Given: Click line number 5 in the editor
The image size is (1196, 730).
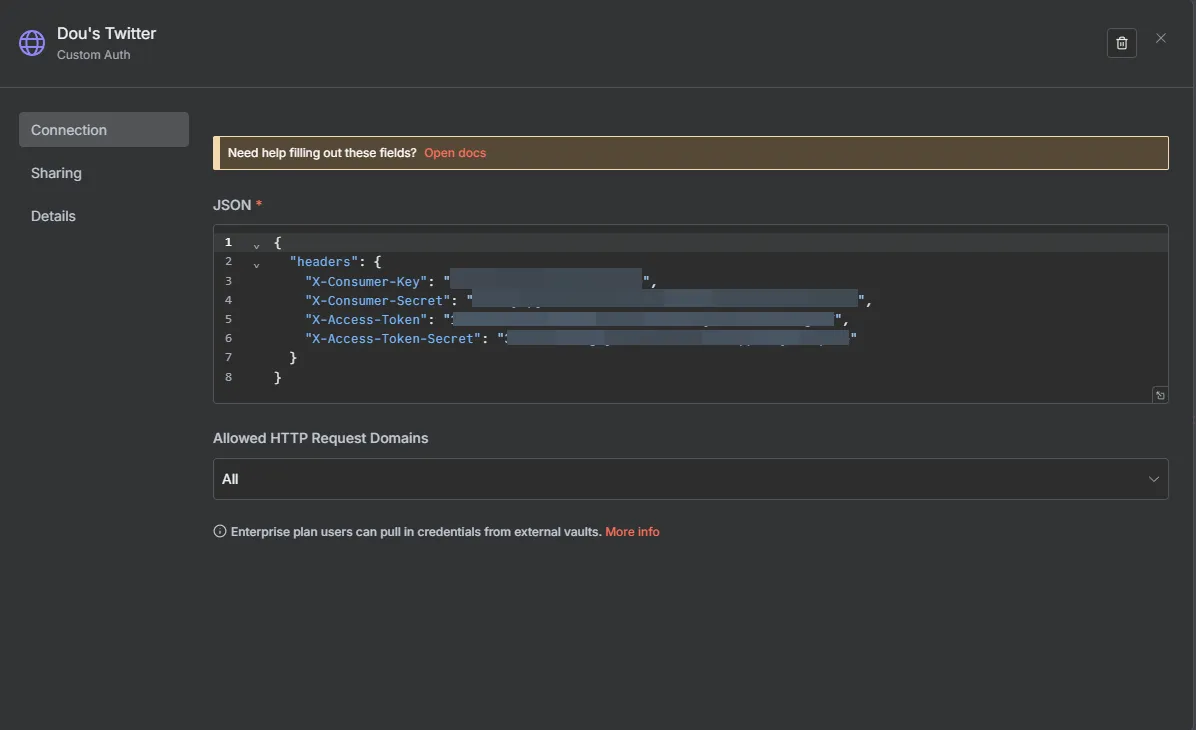Looking at the screenshot, I should click(x=227, y=318).
